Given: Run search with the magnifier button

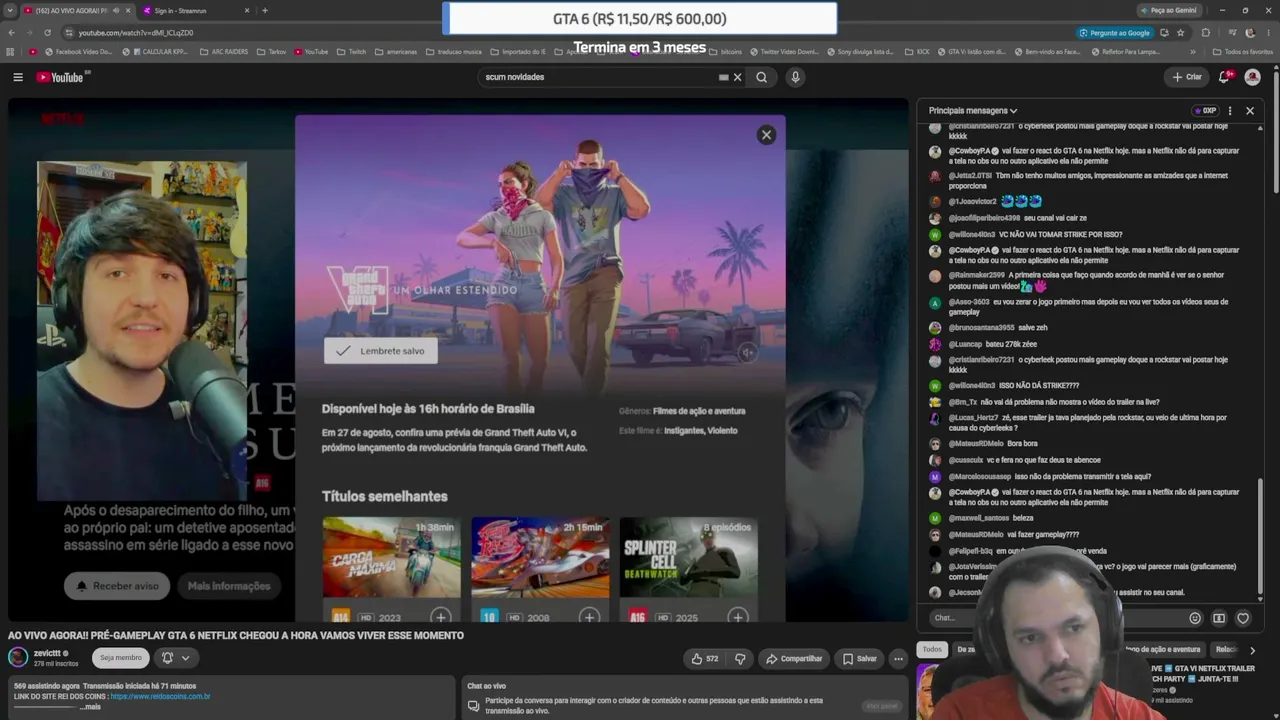Looking at the screenshot, I should click(762, 77).
